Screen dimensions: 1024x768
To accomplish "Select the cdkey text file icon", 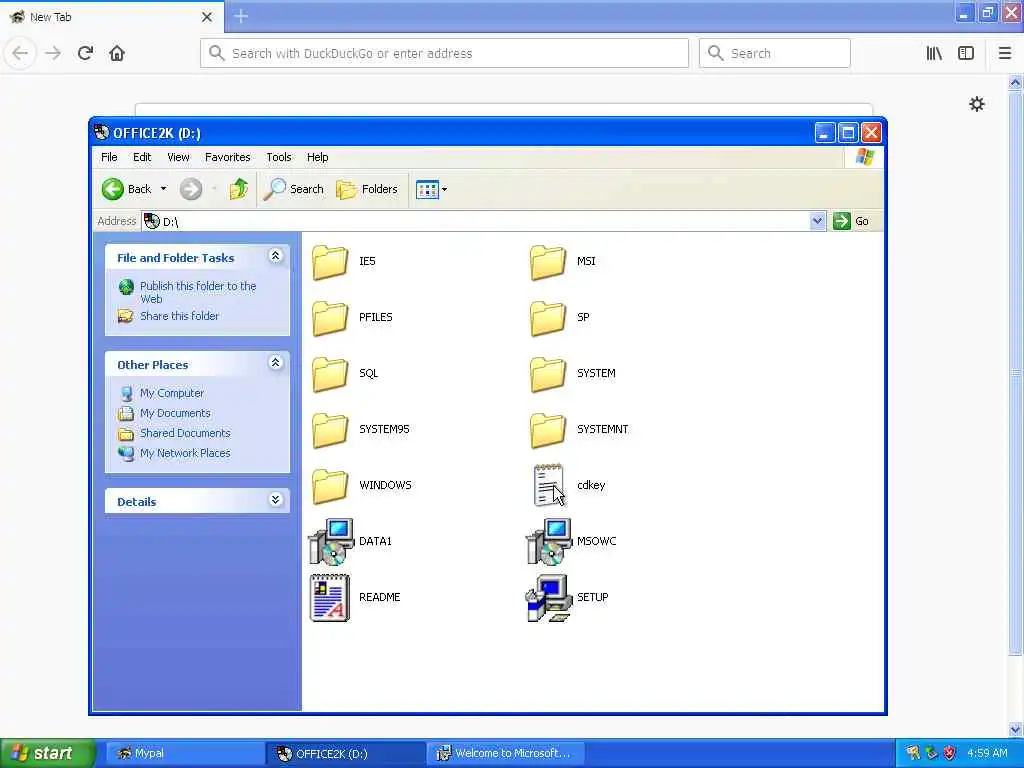I will 549,485.
